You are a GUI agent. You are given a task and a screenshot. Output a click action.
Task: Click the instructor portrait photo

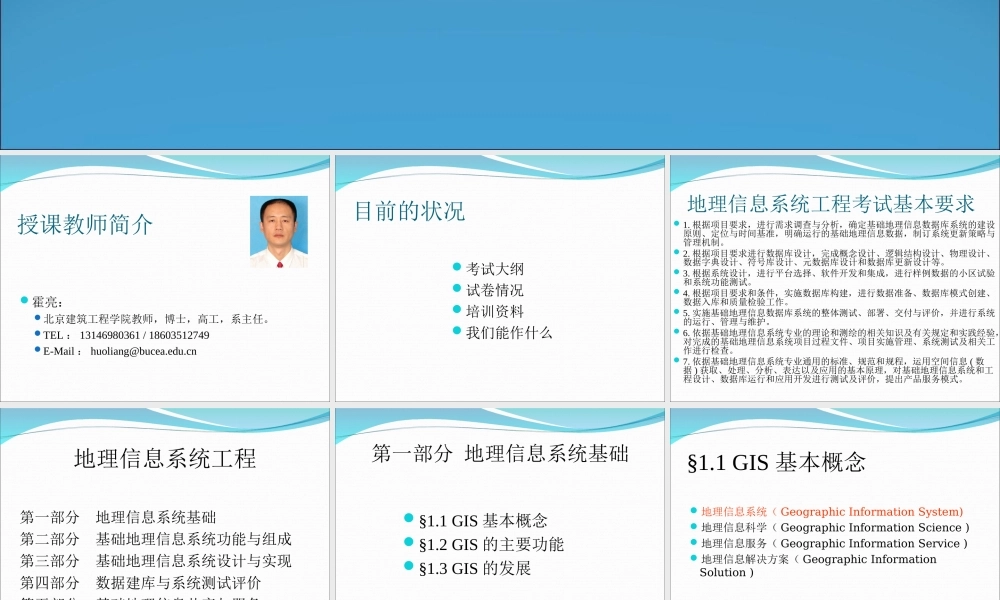(x=279, y=230)
